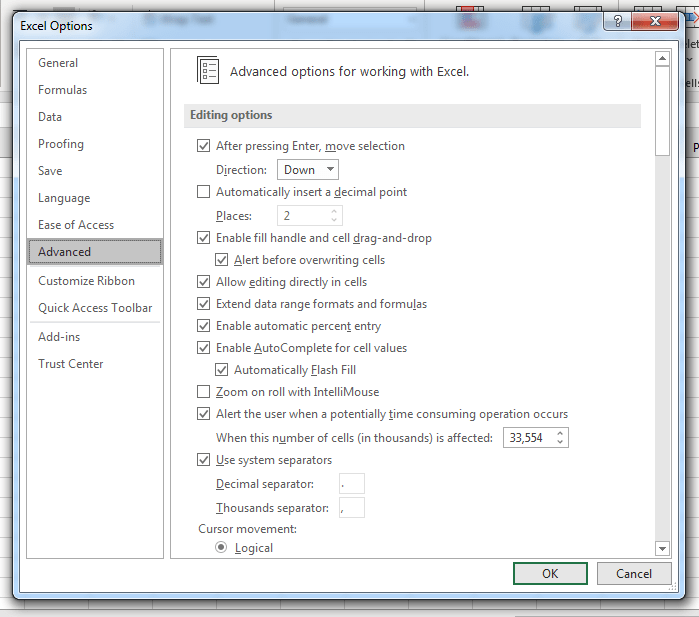Open the General category

coord(95,63)
